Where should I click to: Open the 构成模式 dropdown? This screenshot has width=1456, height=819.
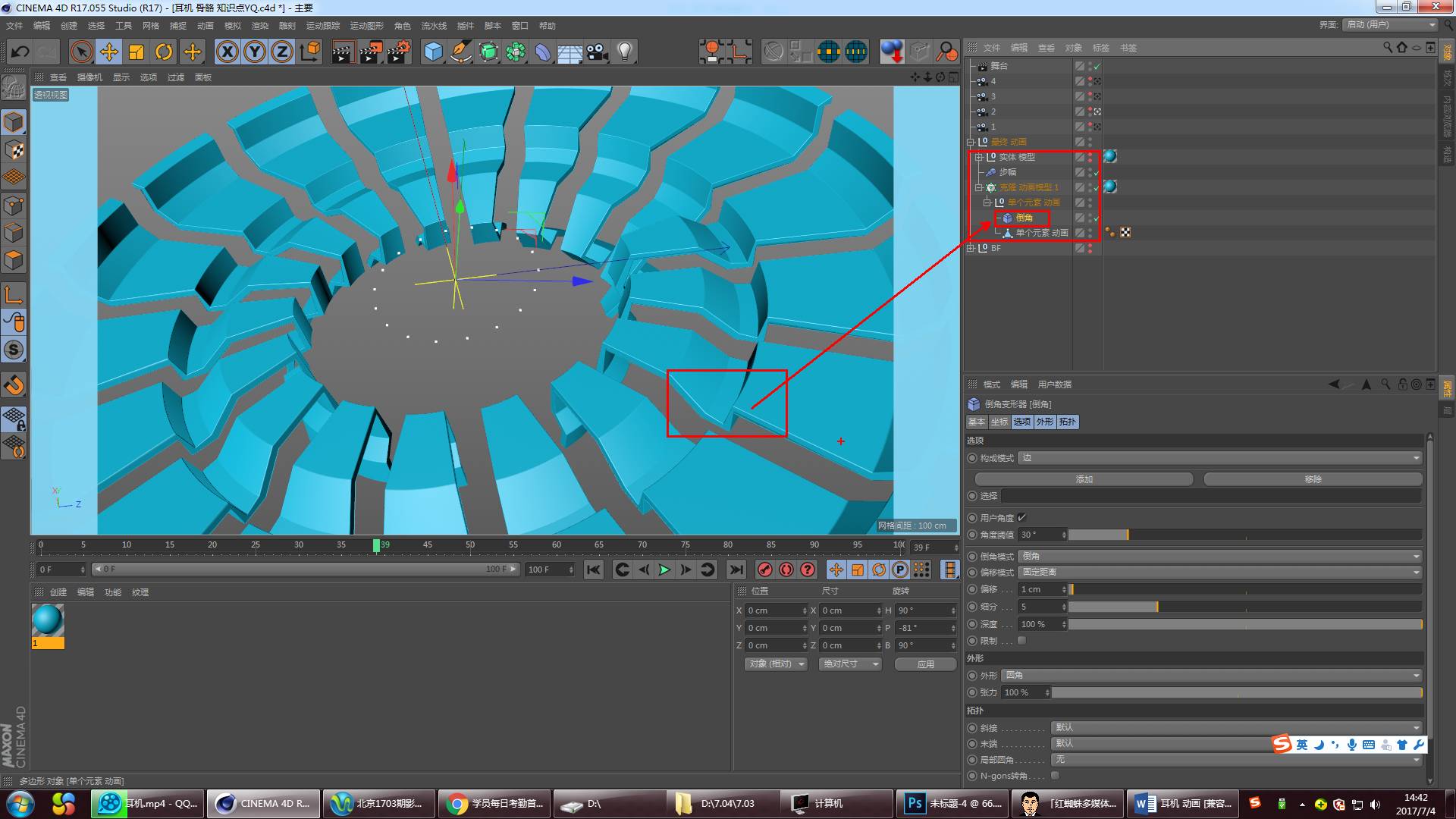(x=1219, y=458)
